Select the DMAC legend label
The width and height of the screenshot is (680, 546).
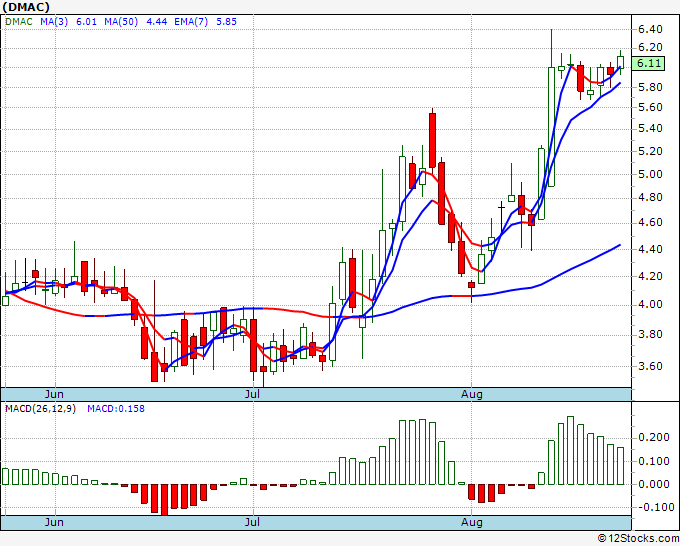pos(19,22)
